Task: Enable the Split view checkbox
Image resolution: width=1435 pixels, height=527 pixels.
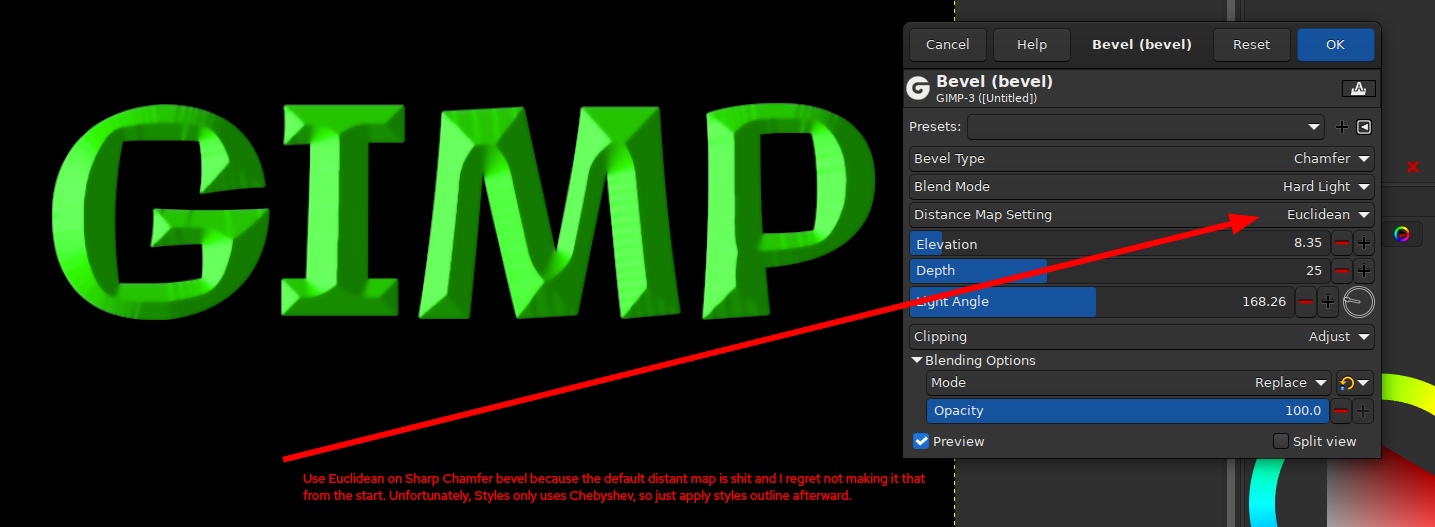Action: [x=1315, y=441]
